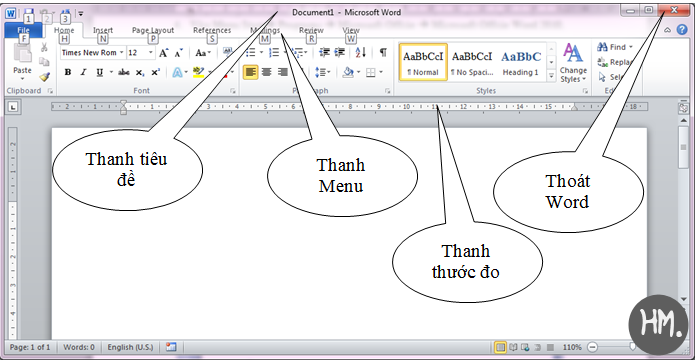
Task: Click Zoom Out minus button near 110%
Action: (593, 347)
